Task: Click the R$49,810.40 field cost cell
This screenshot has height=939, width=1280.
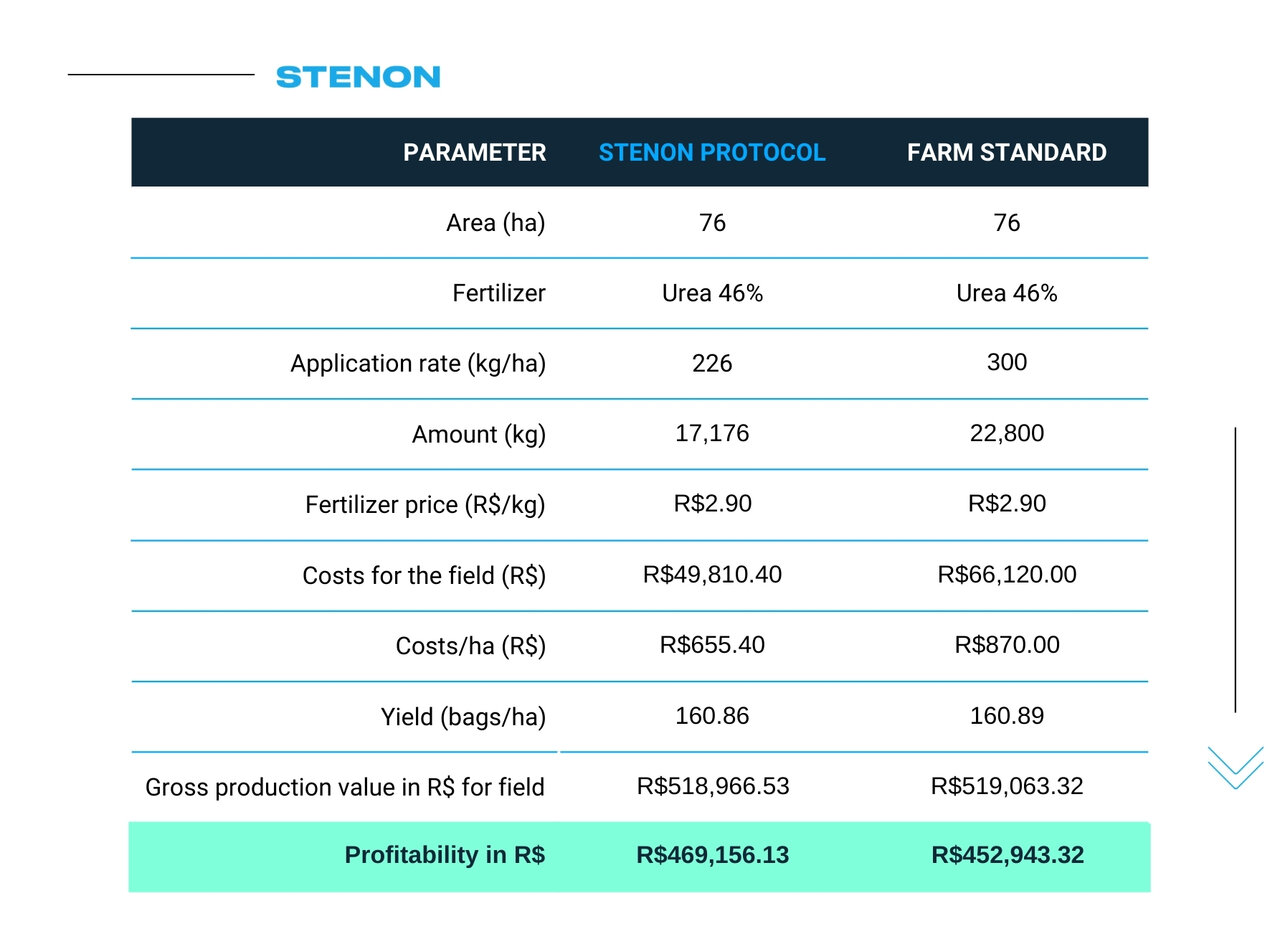Action: coord(712,575)
